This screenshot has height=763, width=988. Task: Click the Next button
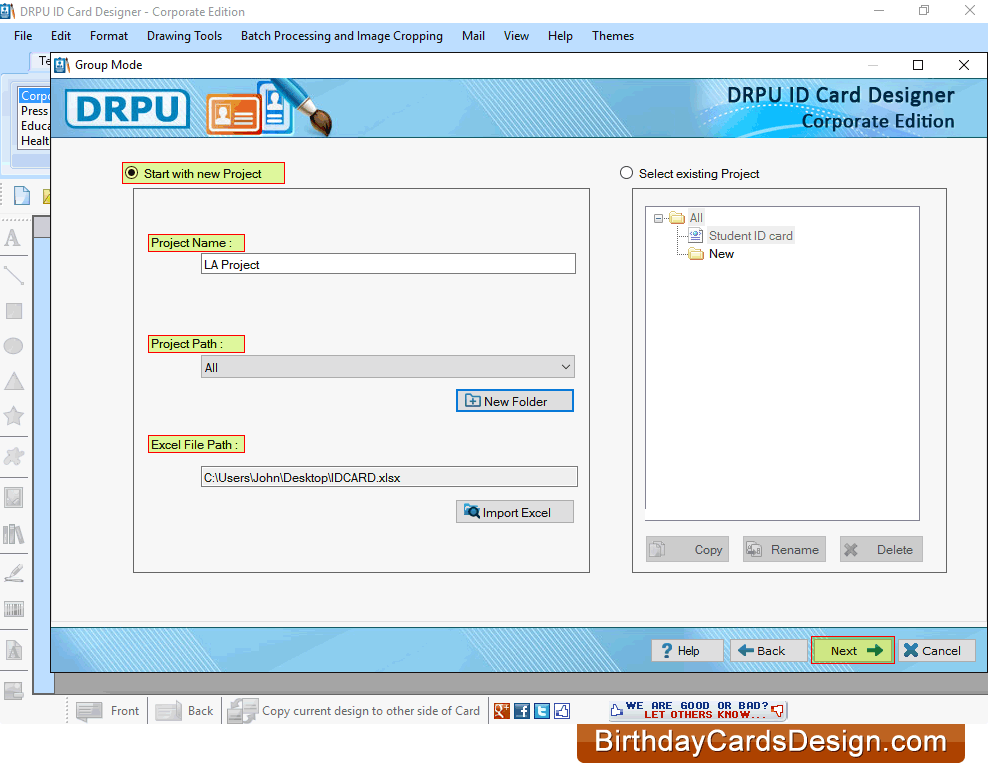[x=853, y=650]
